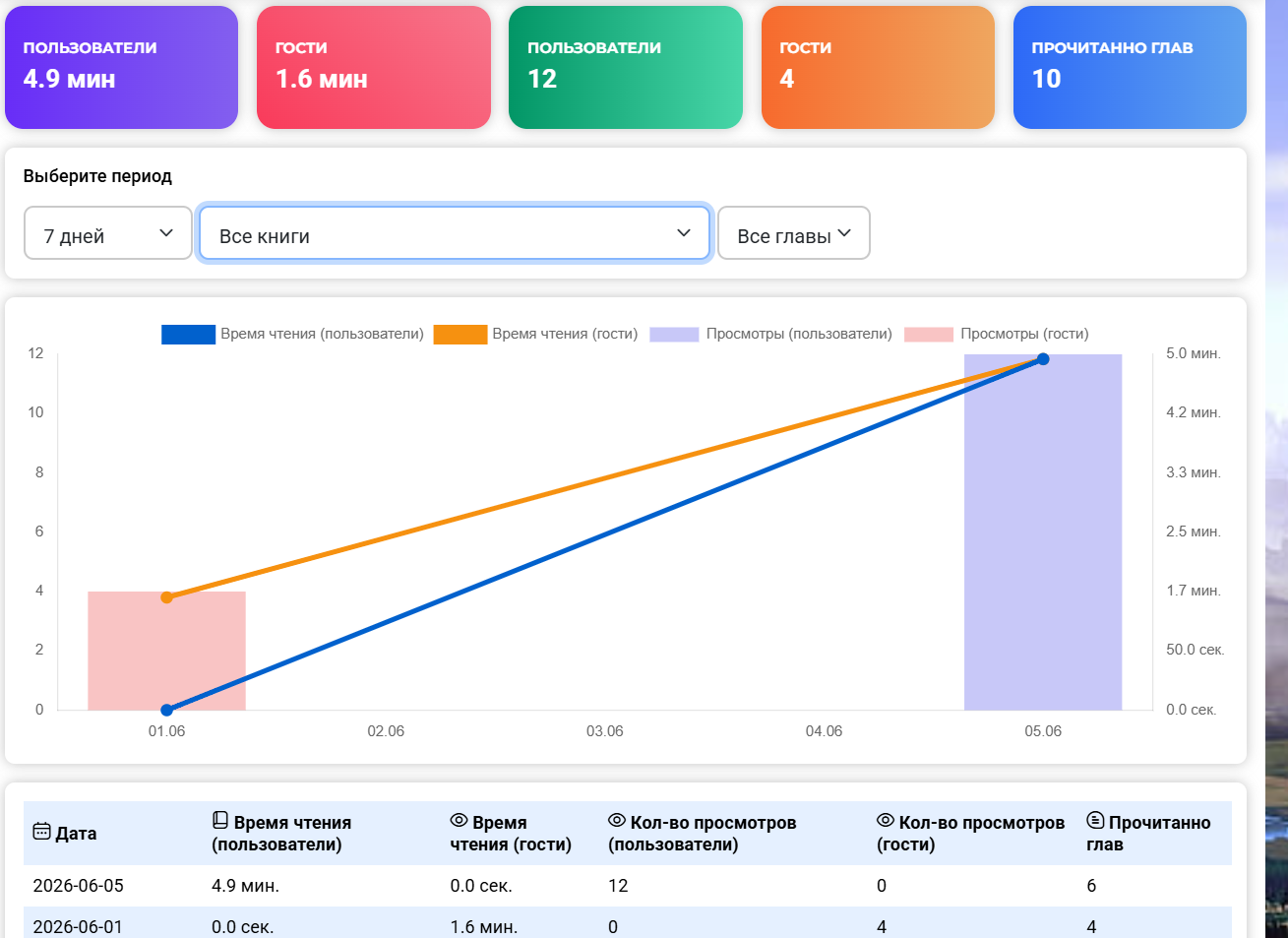
Task: Toggle the Просмотры (пользователи) legend series
Action: pos(770,334)
